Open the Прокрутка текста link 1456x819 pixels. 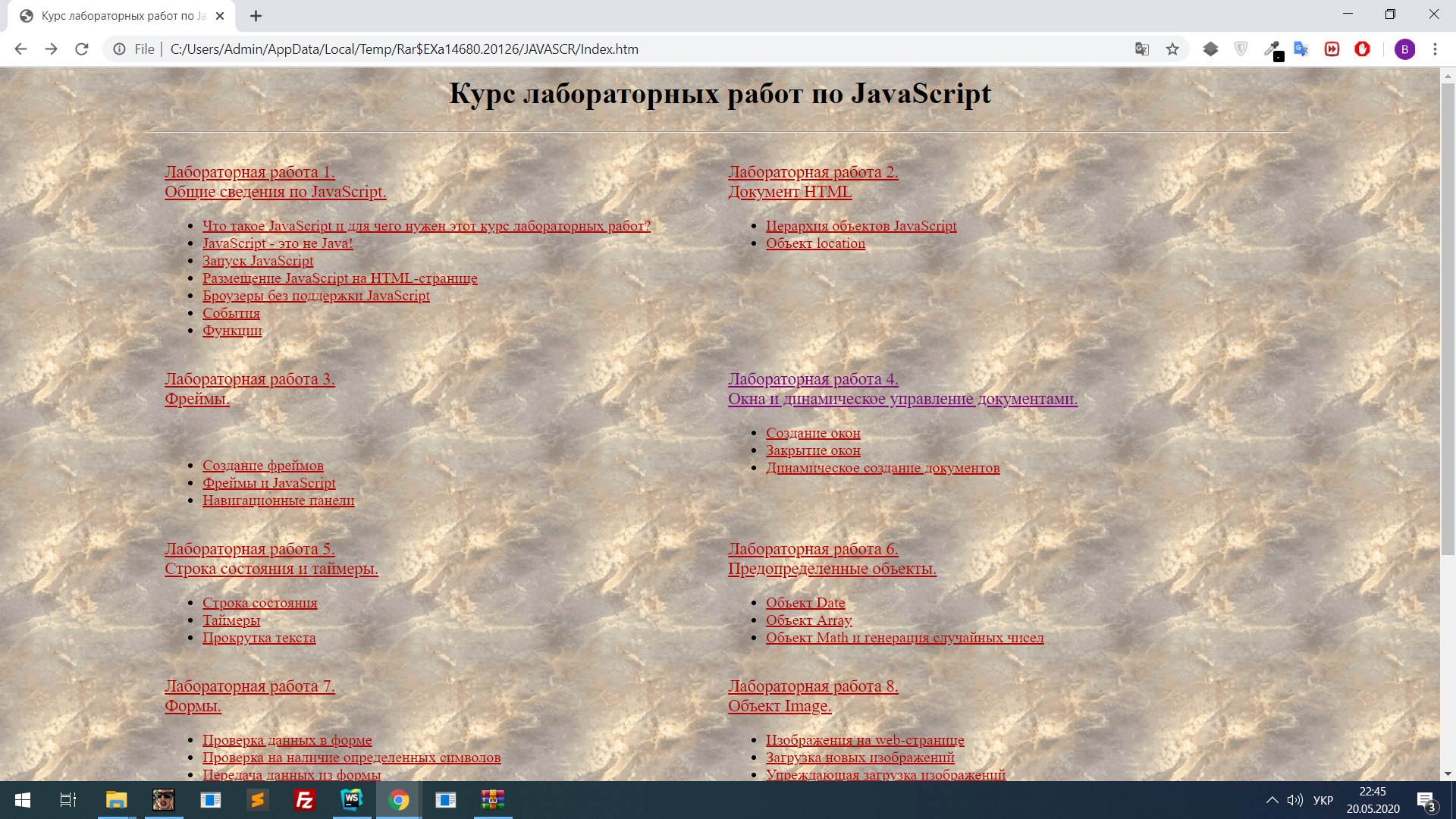(x=259, y=638)
